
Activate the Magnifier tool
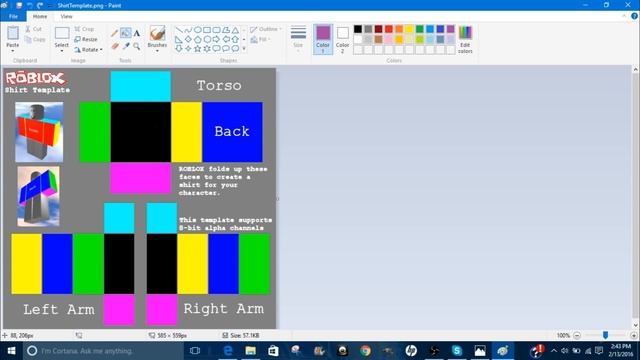tap(137, 46)
